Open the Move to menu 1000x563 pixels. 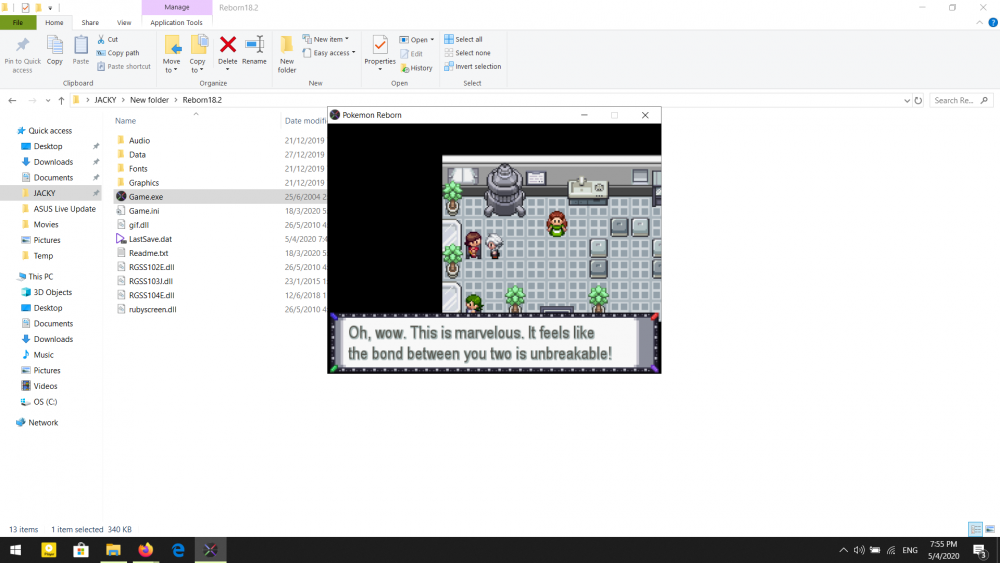coord(172,54)
